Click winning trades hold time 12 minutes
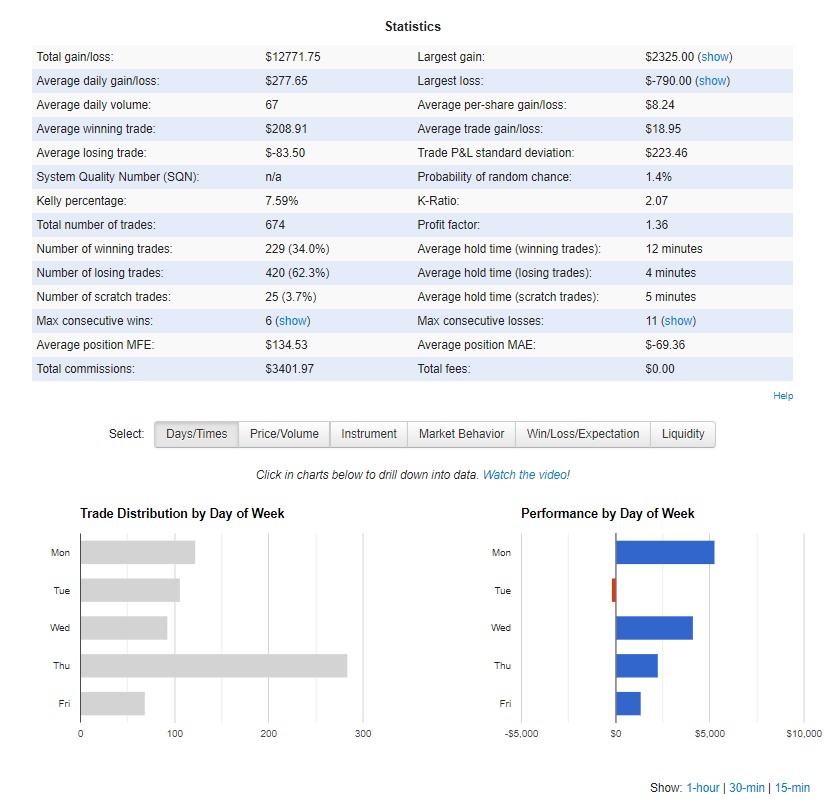The width and height of the screenshot is (837, 804). pyautogui.click(x=674, y=249)
